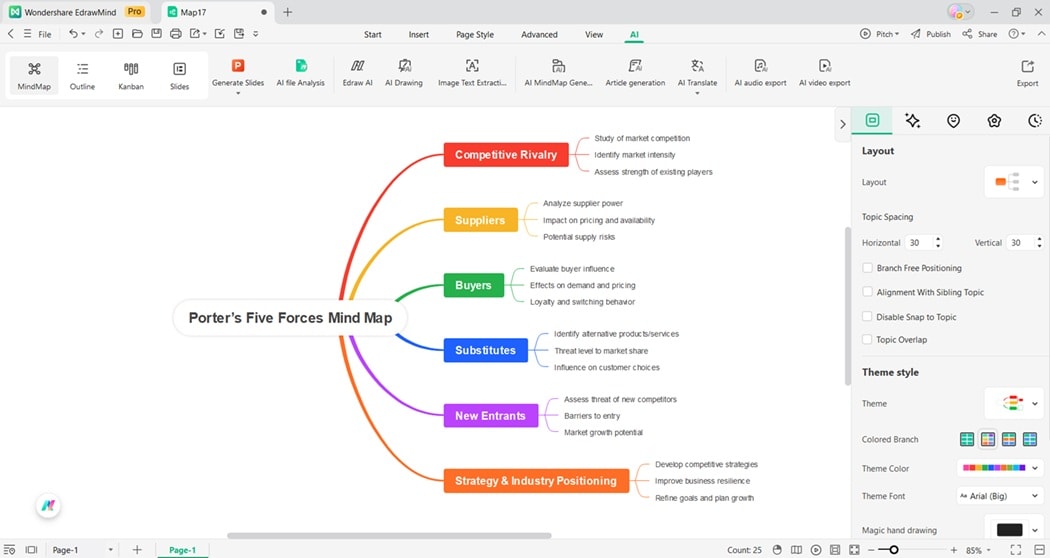Open the clipart panel tab
The image size is (1050, 558).
click(994, 121)
